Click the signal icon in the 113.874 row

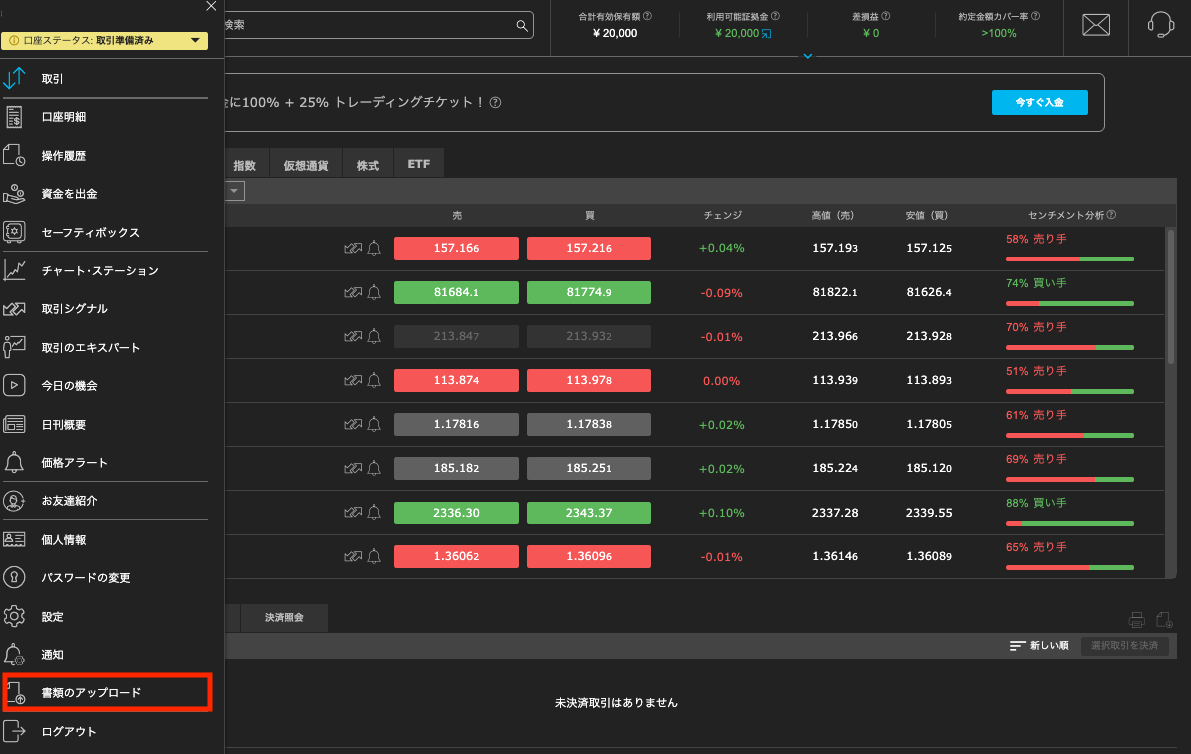(x=352, y=380)
